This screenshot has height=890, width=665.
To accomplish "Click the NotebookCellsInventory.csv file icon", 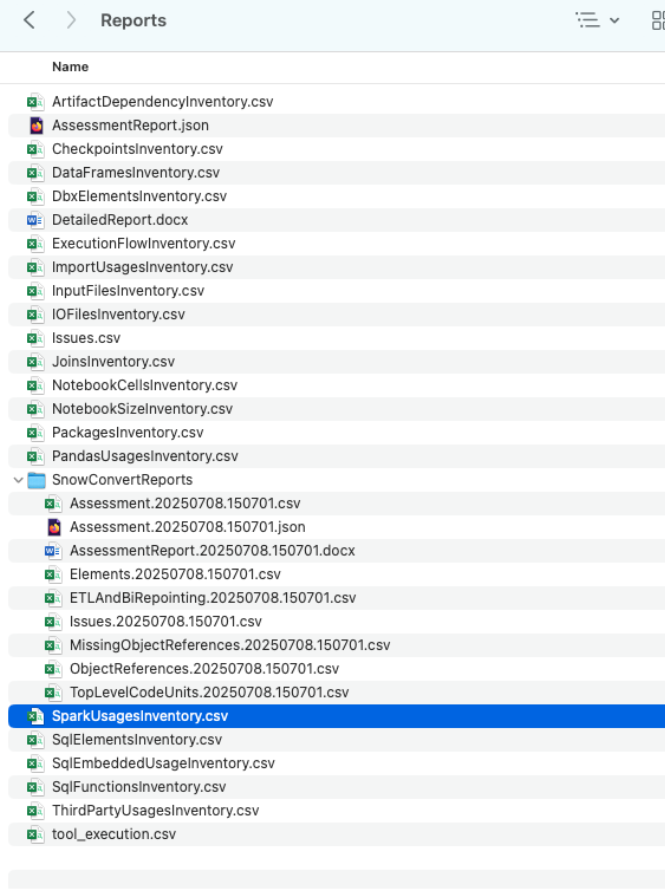I will click(35, 386).
